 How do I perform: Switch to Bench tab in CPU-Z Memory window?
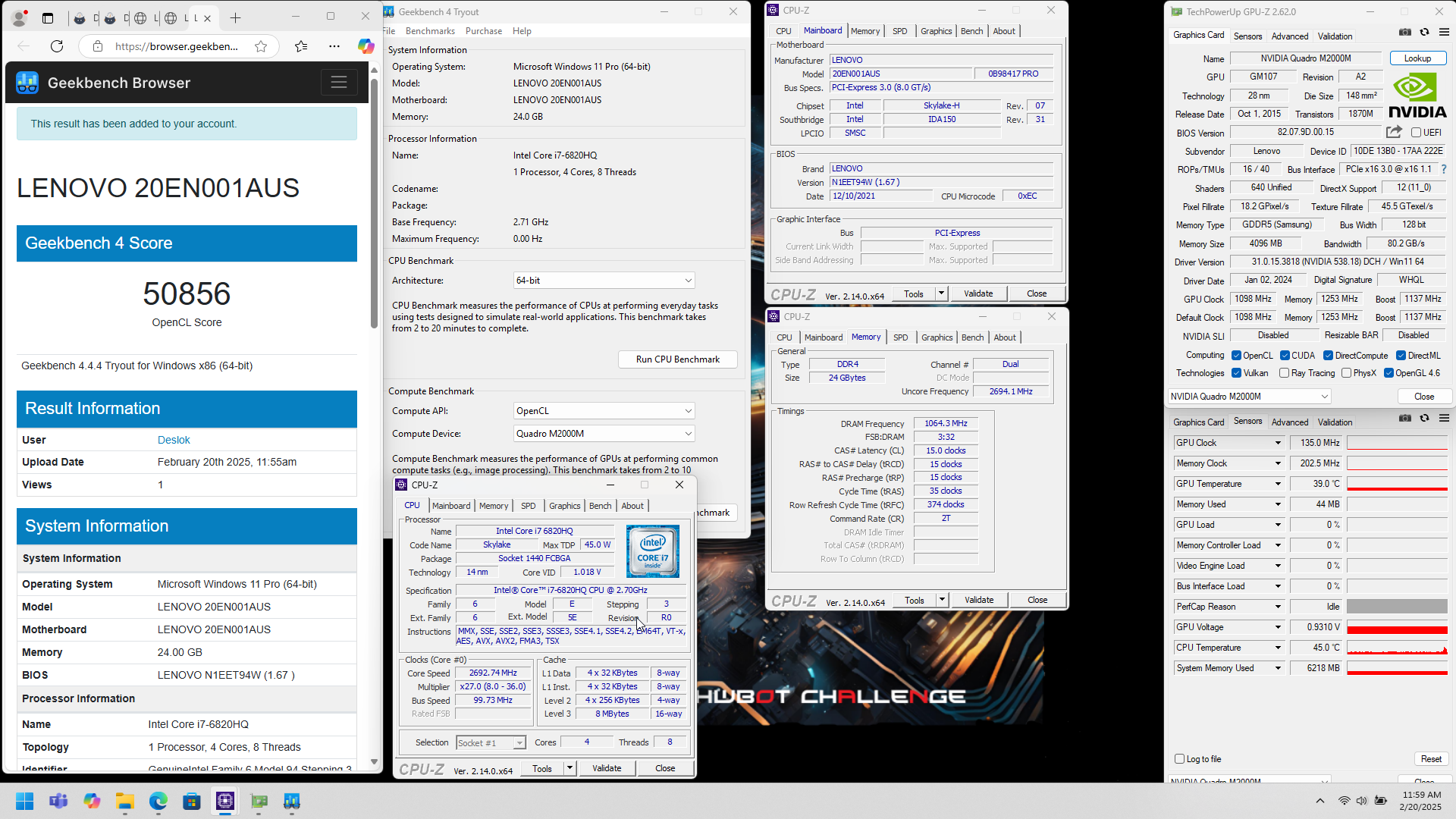[x=972, y=337]
